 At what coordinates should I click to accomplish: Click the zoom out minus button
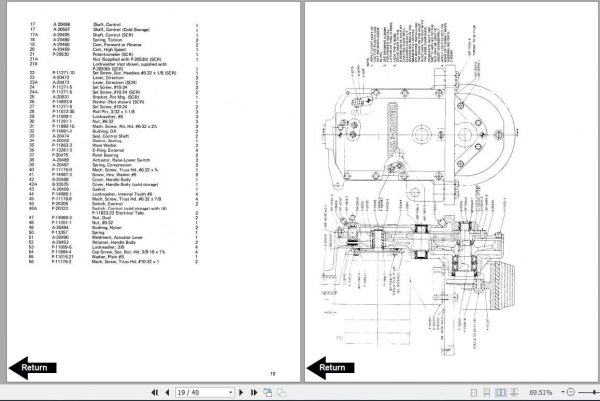[x=571, y=392]
